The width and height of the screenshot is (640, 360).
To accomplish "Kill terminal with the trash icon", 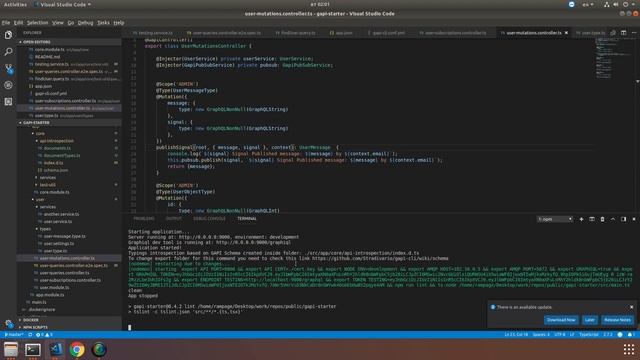I will coord(602,219).
